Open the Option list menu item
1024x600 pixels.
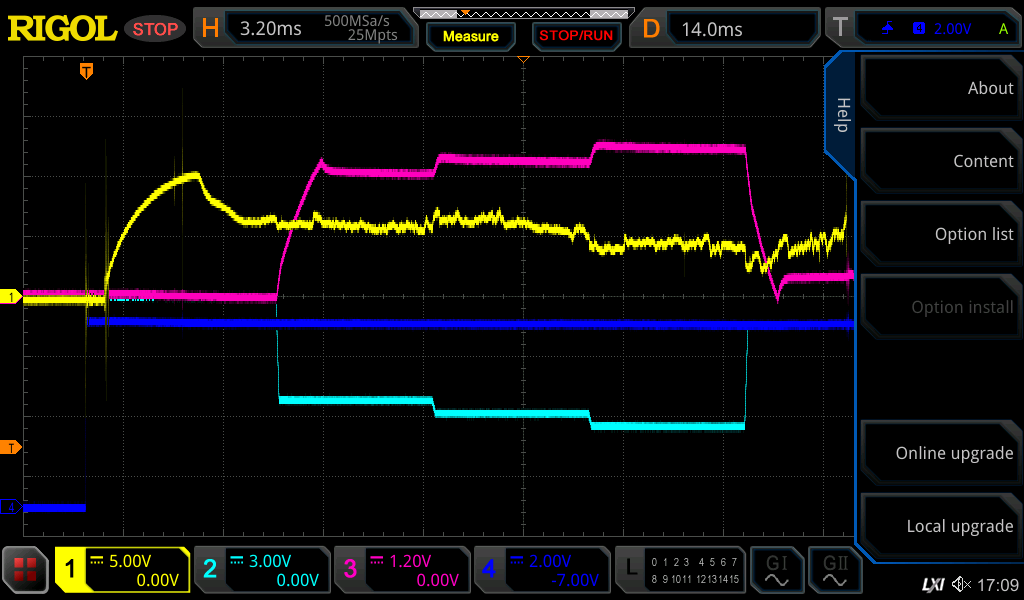click(940, 234)
